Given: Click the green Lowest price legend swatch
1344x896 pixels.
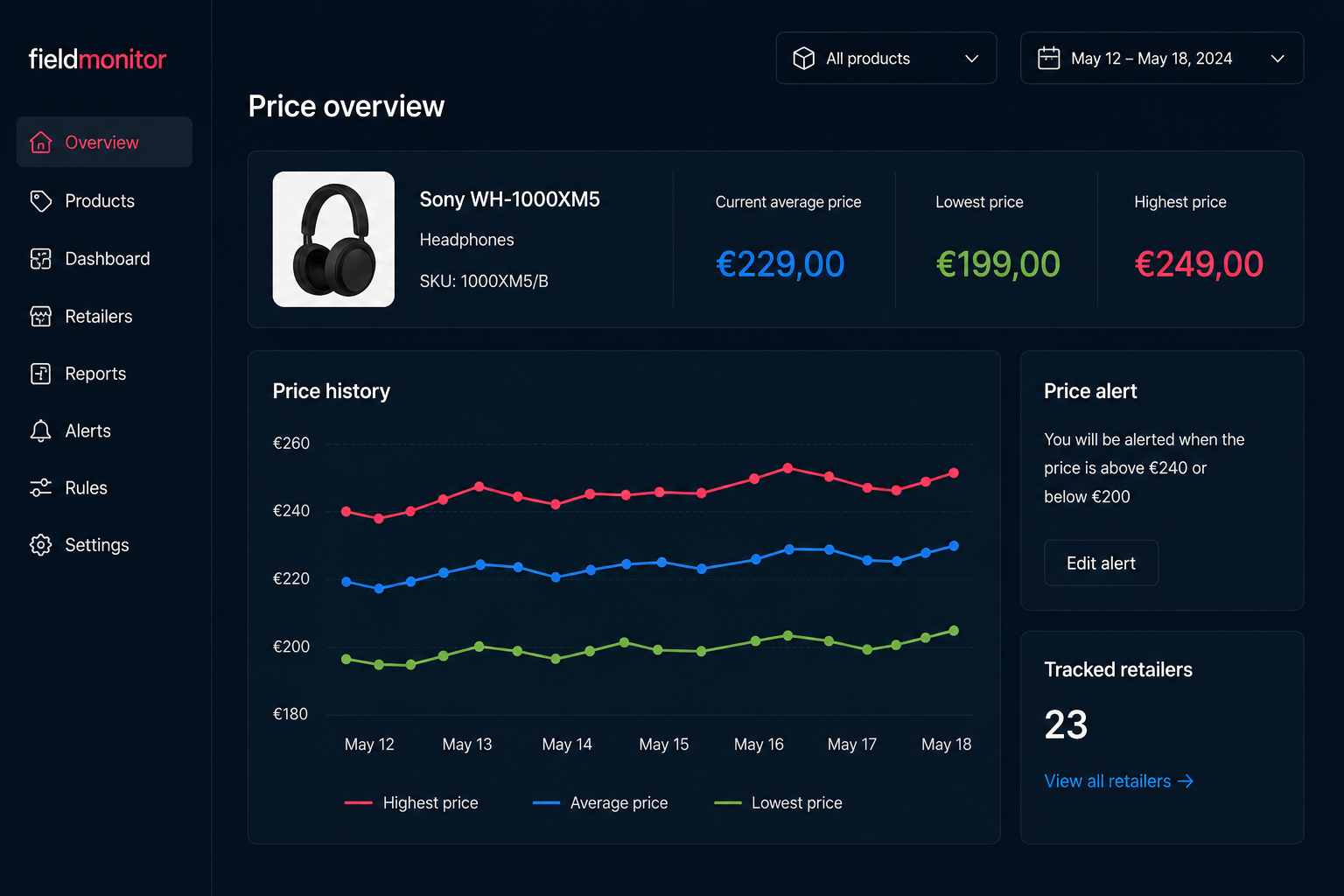Looking at the screenshot, I should point(728,802).
